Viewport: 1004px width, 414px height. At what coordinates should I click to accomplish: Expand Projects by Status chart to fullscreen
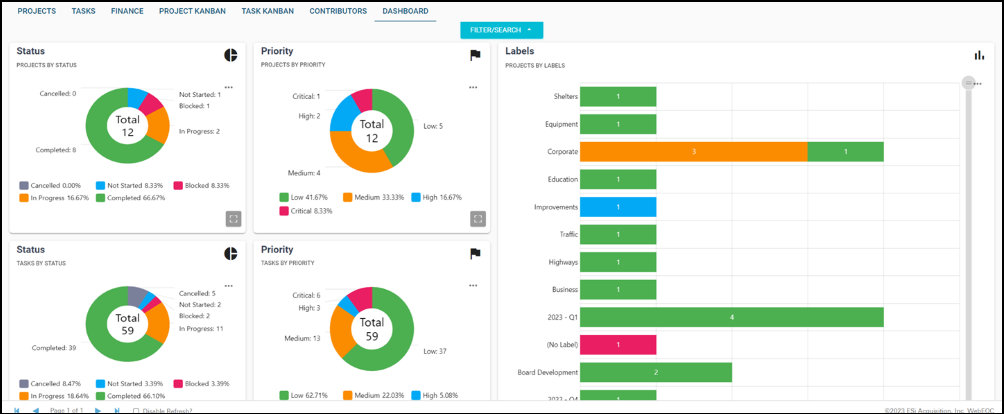(233, 218)
